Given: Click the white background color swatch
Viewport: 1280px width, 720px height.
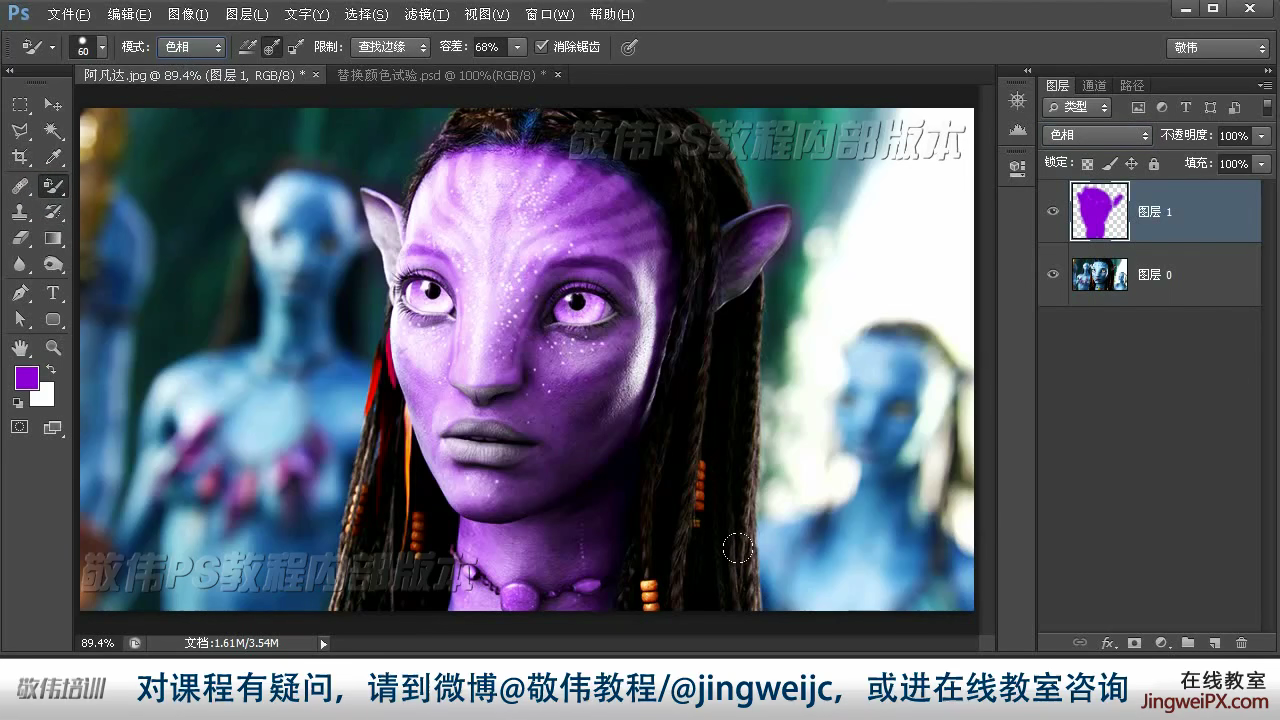Looking at the screenshot, I should [x=46, y=398].
